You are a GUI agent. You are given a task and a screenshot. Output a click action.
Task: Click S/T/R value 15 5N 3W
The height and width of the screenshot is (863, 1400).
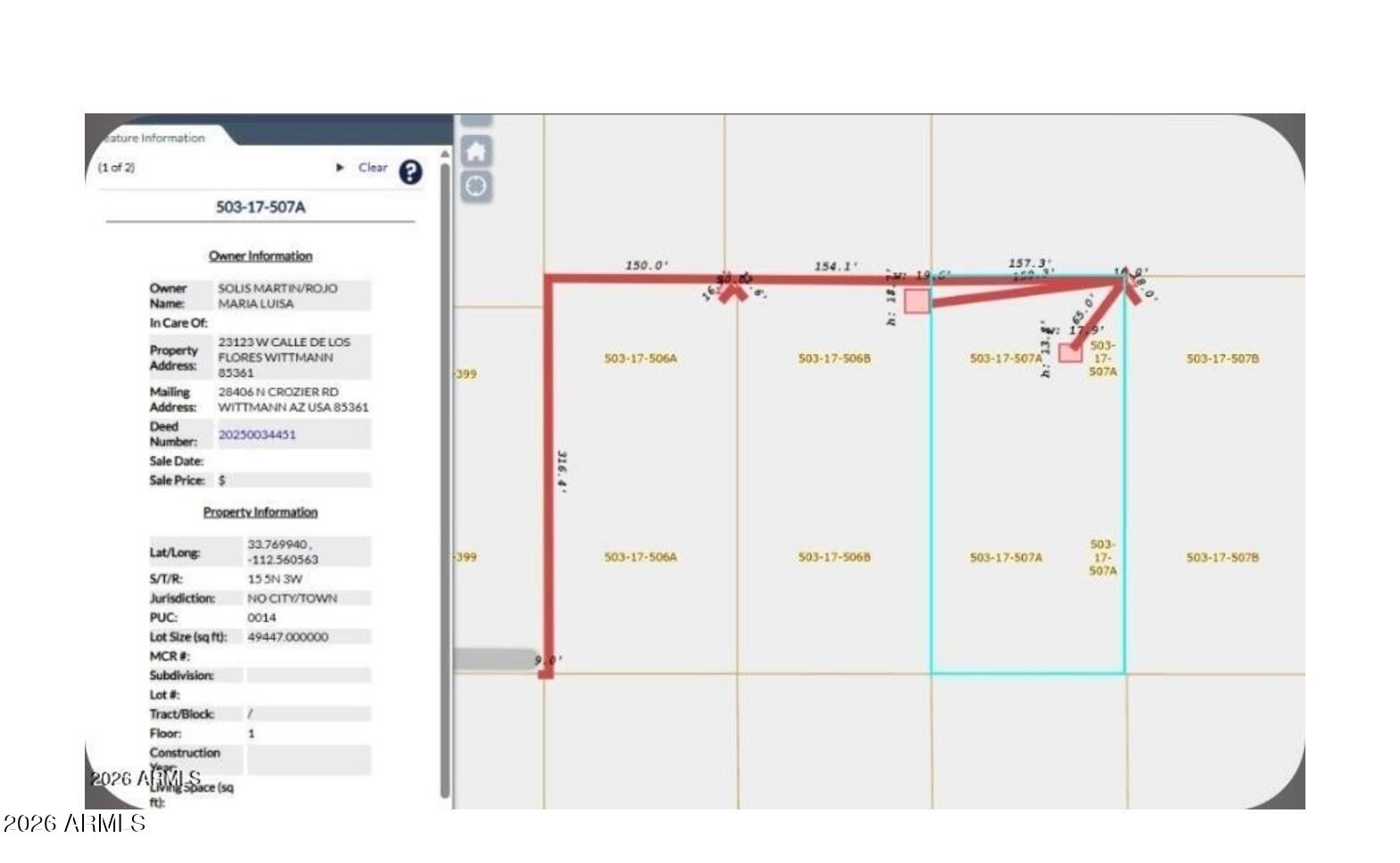(275, 579)
